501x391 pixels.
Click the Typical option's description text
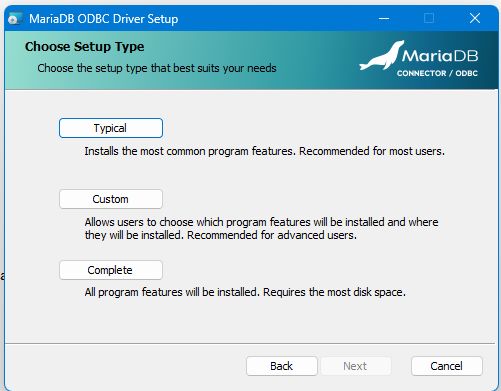click(x=265, y=151)
